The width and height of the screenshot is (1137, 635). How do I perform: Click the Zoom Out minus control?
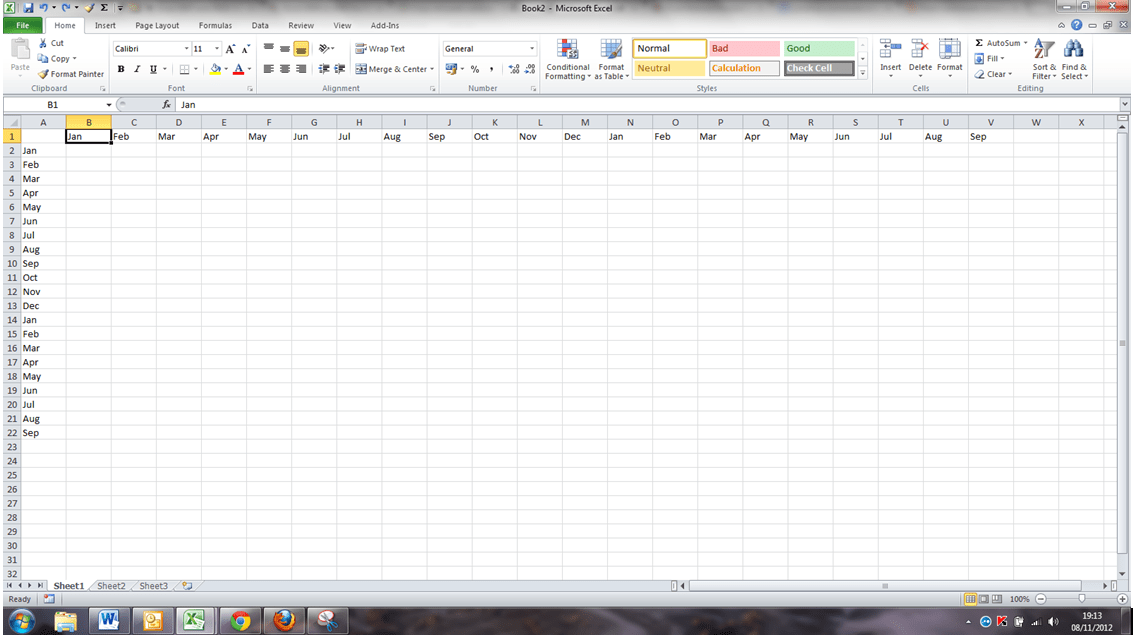[1040, 599]
